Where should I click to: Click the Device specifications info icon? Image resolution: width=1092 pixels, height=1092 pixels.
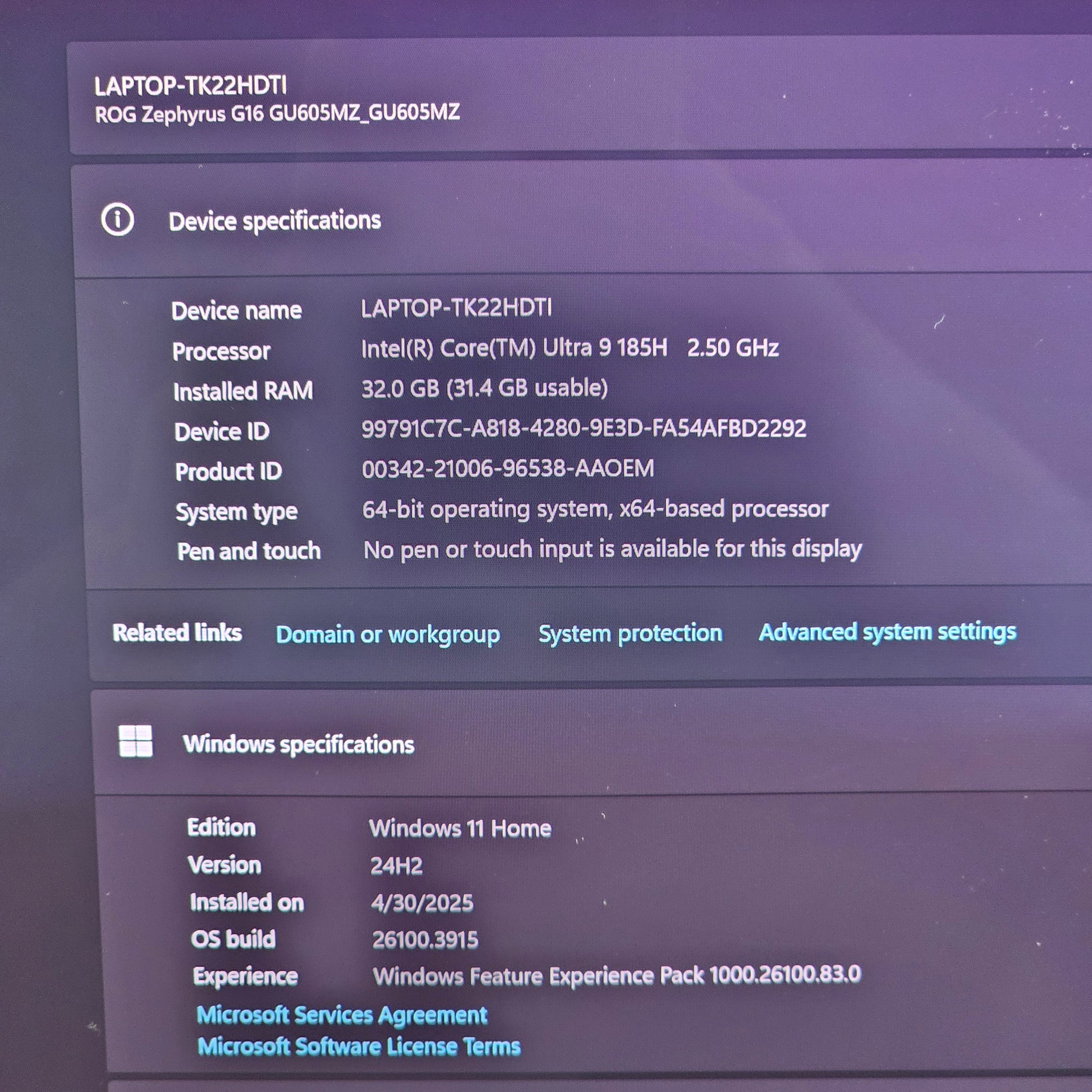point(118,219)
